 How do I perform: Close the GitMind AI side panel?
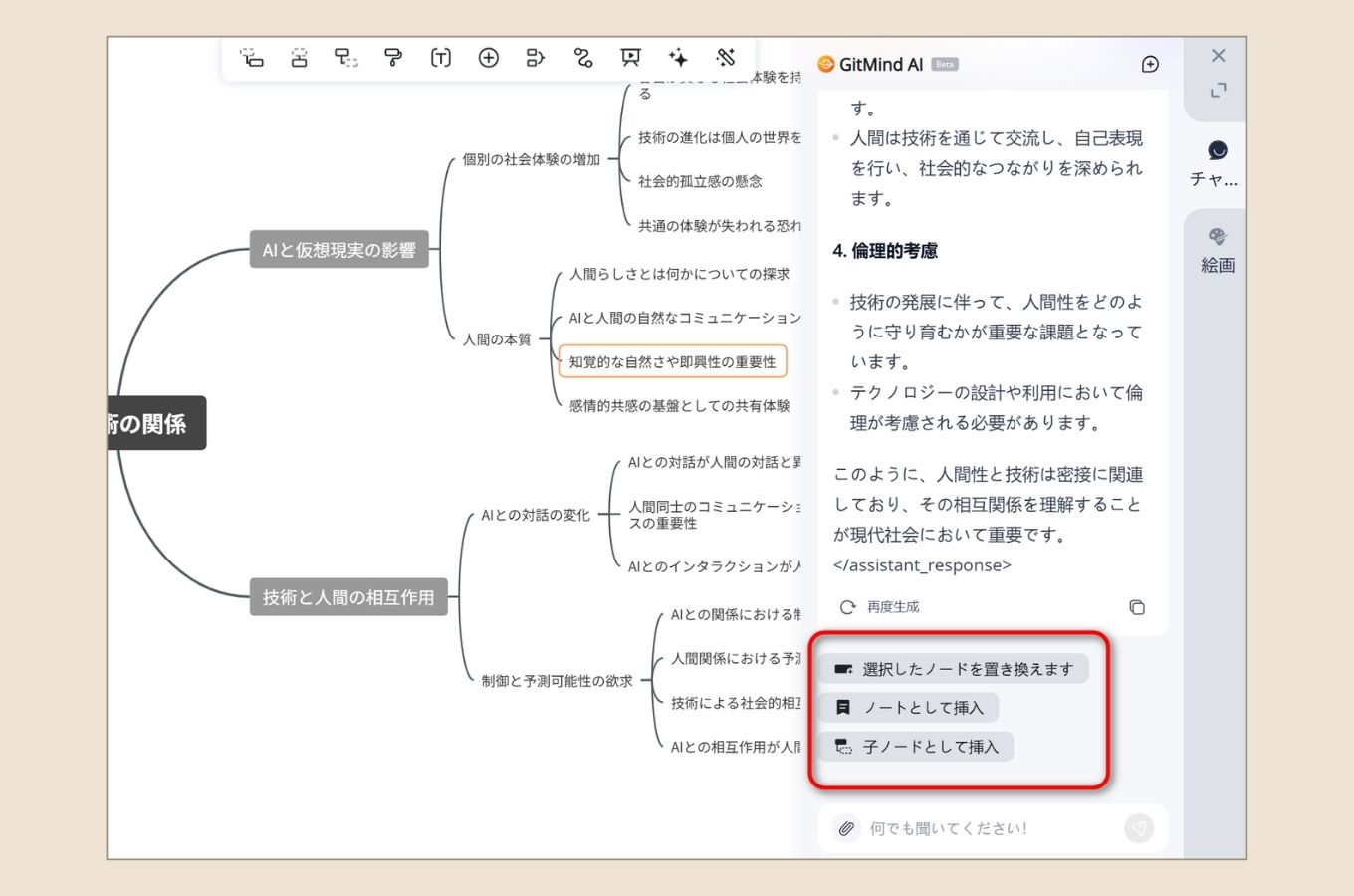coord(1218,56)
